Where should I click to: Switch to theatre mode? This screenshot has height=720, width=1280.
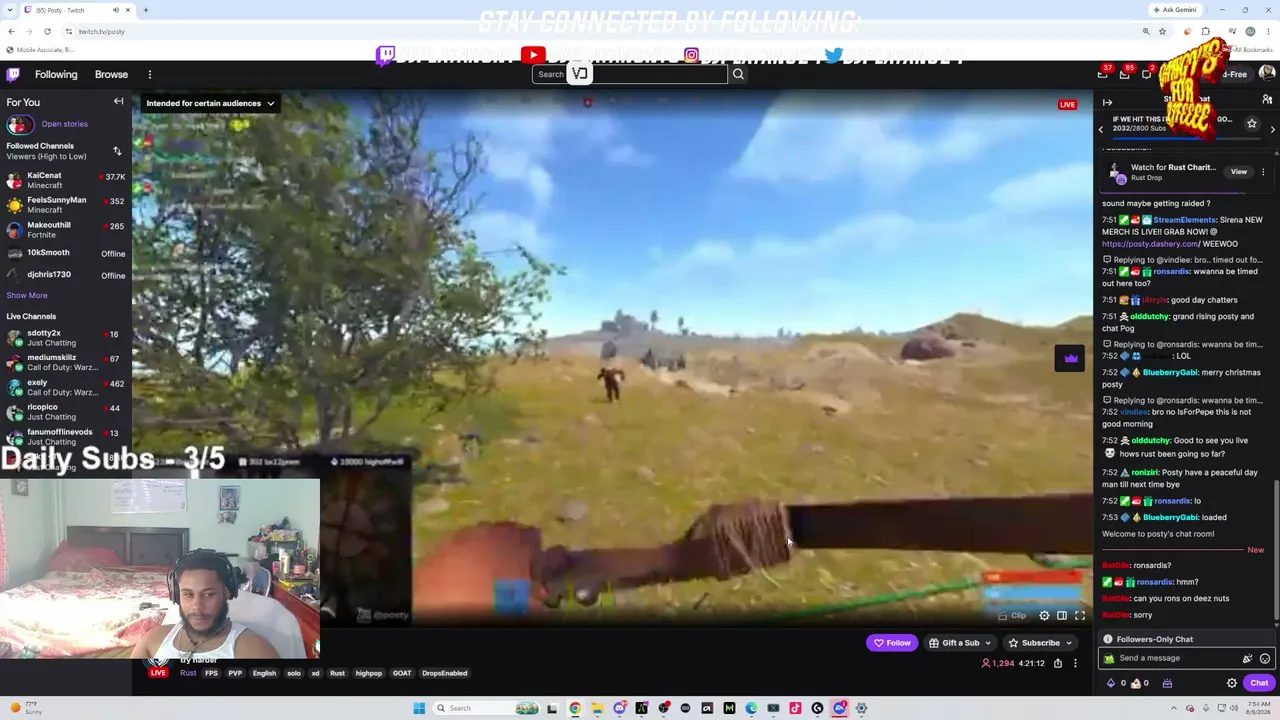point(1062,616)
